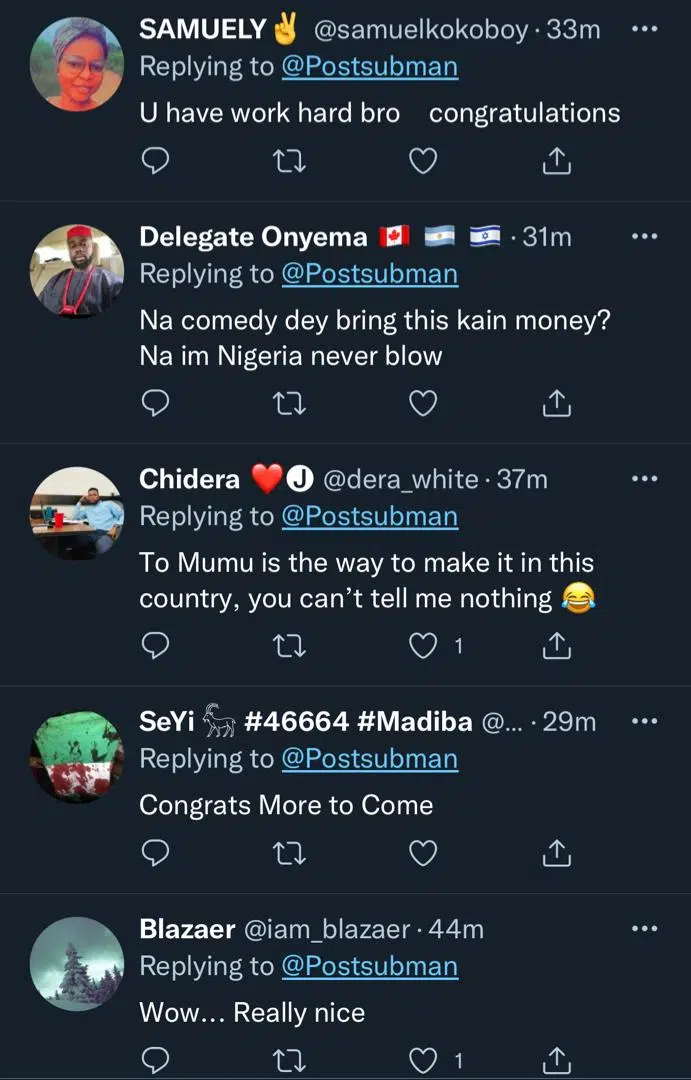Open Chidera's profile picture
The image size is (691, 1080).
[78, 513]
